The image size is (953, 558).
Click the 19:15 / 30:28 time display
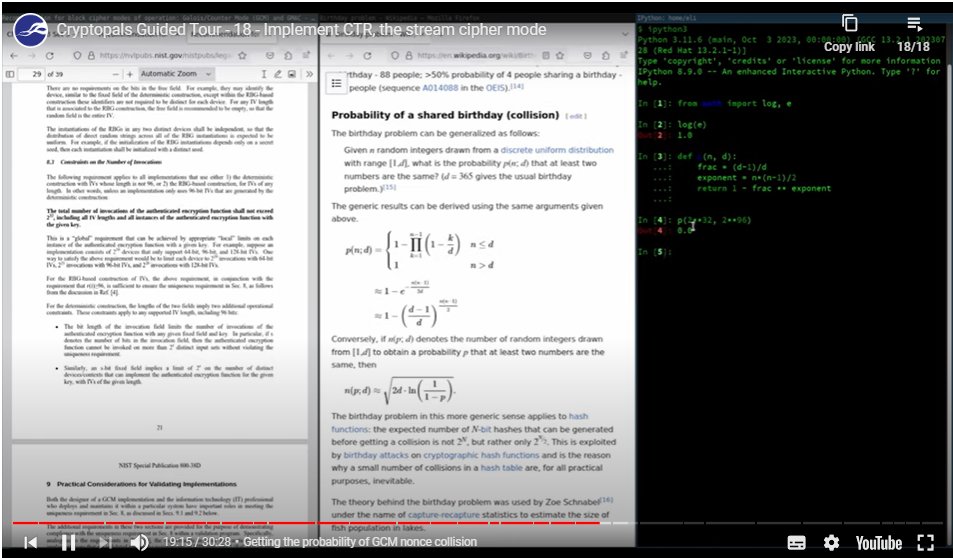pyautogui.click(x=197, y=542)
